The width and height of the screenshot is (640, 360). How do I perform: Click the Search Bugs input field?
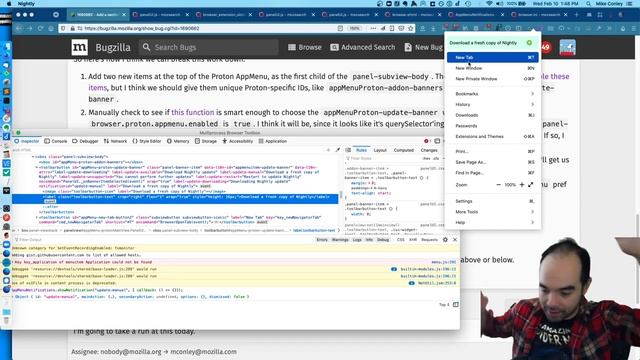pyautogui.click(x=209, y=47)
